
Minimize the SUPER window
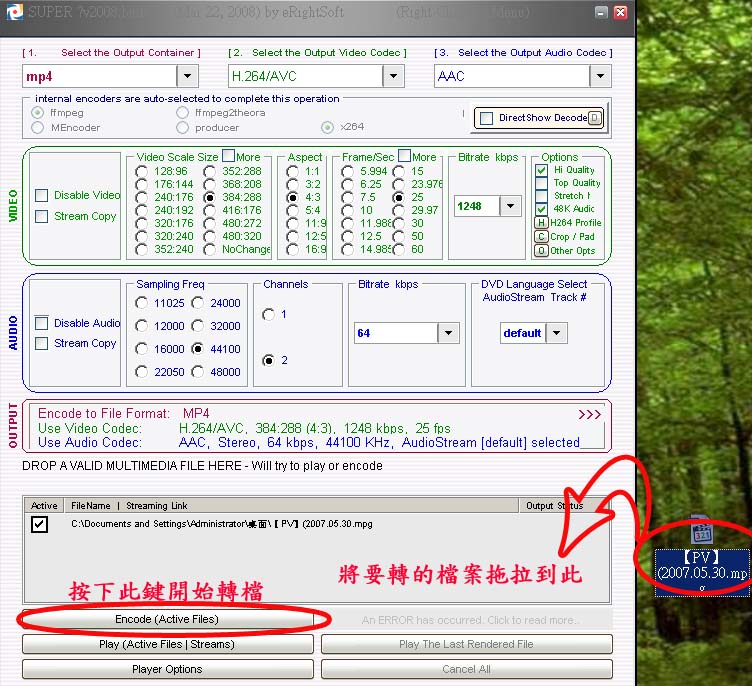tap(601, 12)
